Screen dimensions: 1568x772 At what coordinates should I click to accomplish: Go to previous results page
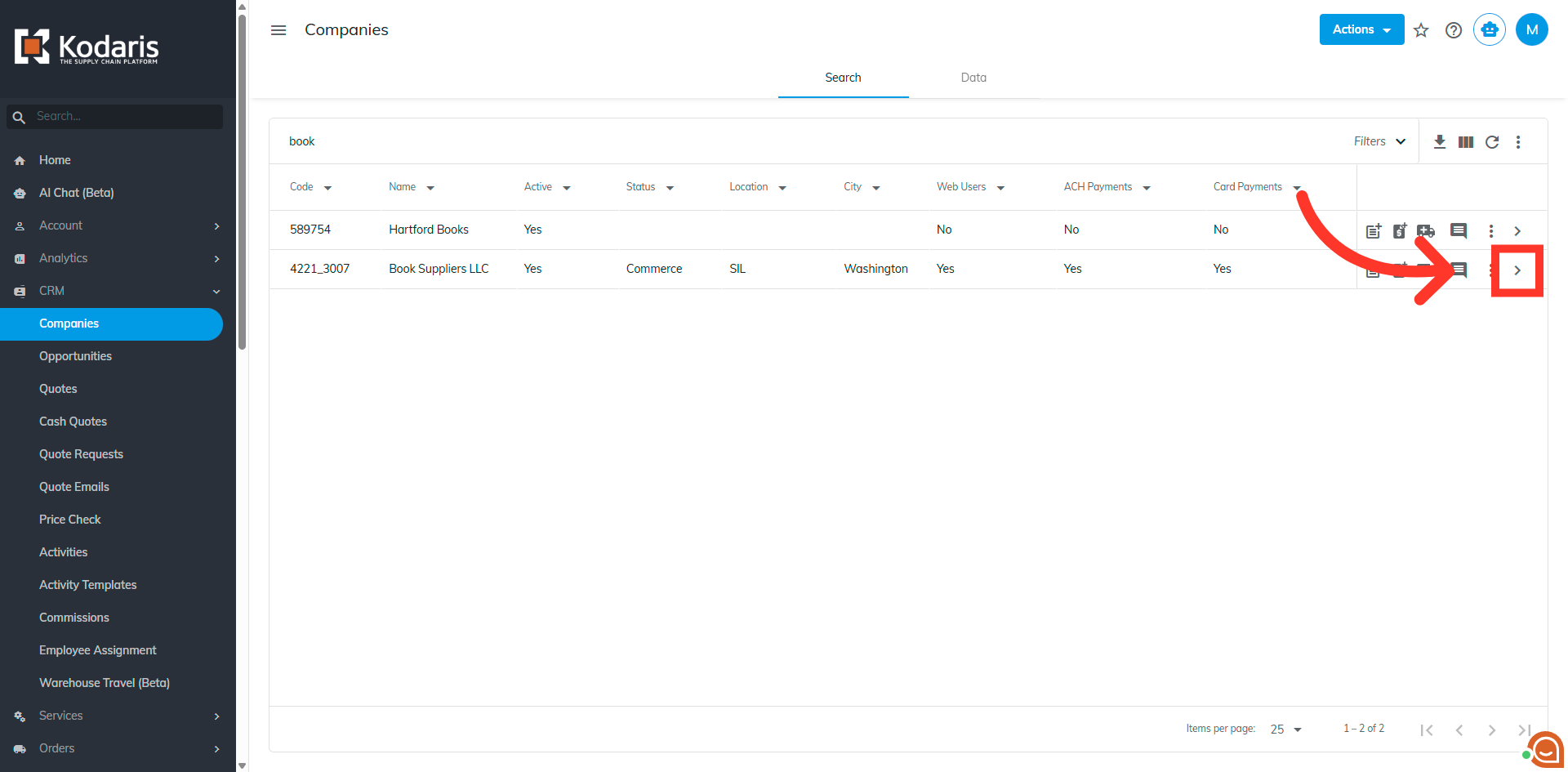pyautogui.click(x=1459, y=730)
